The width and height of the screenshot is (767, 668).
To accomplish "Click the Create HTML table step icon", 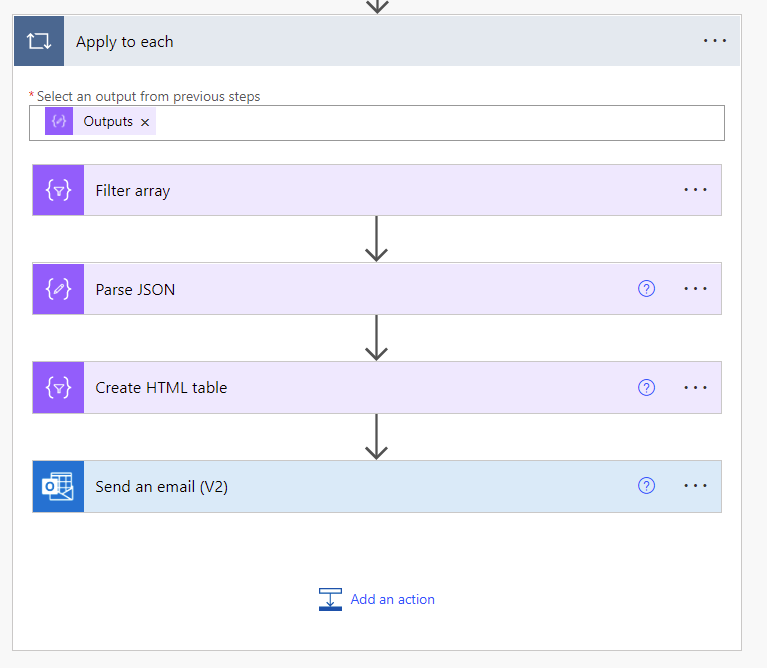I will pos(58,387).
